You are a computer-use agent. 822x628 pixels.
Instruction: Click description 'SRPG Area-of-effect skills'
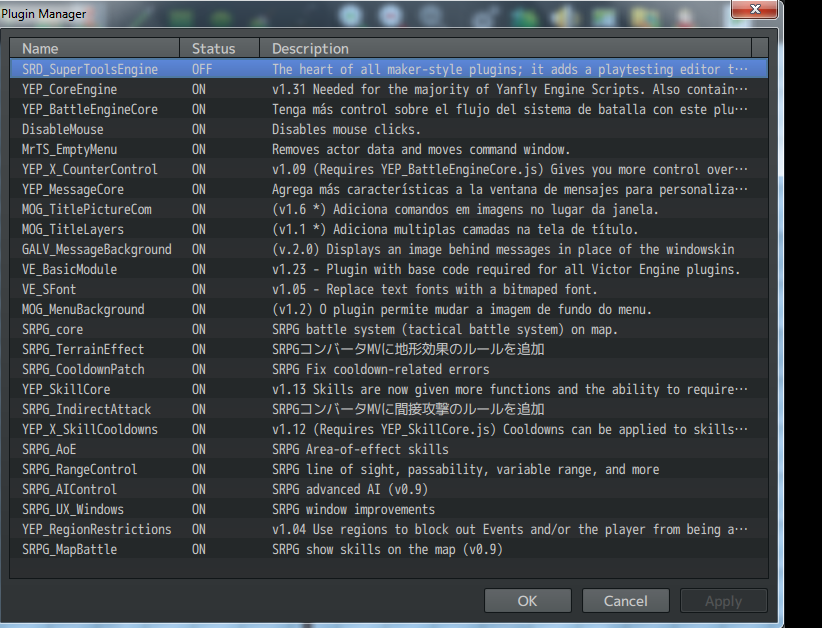[360, 449]
